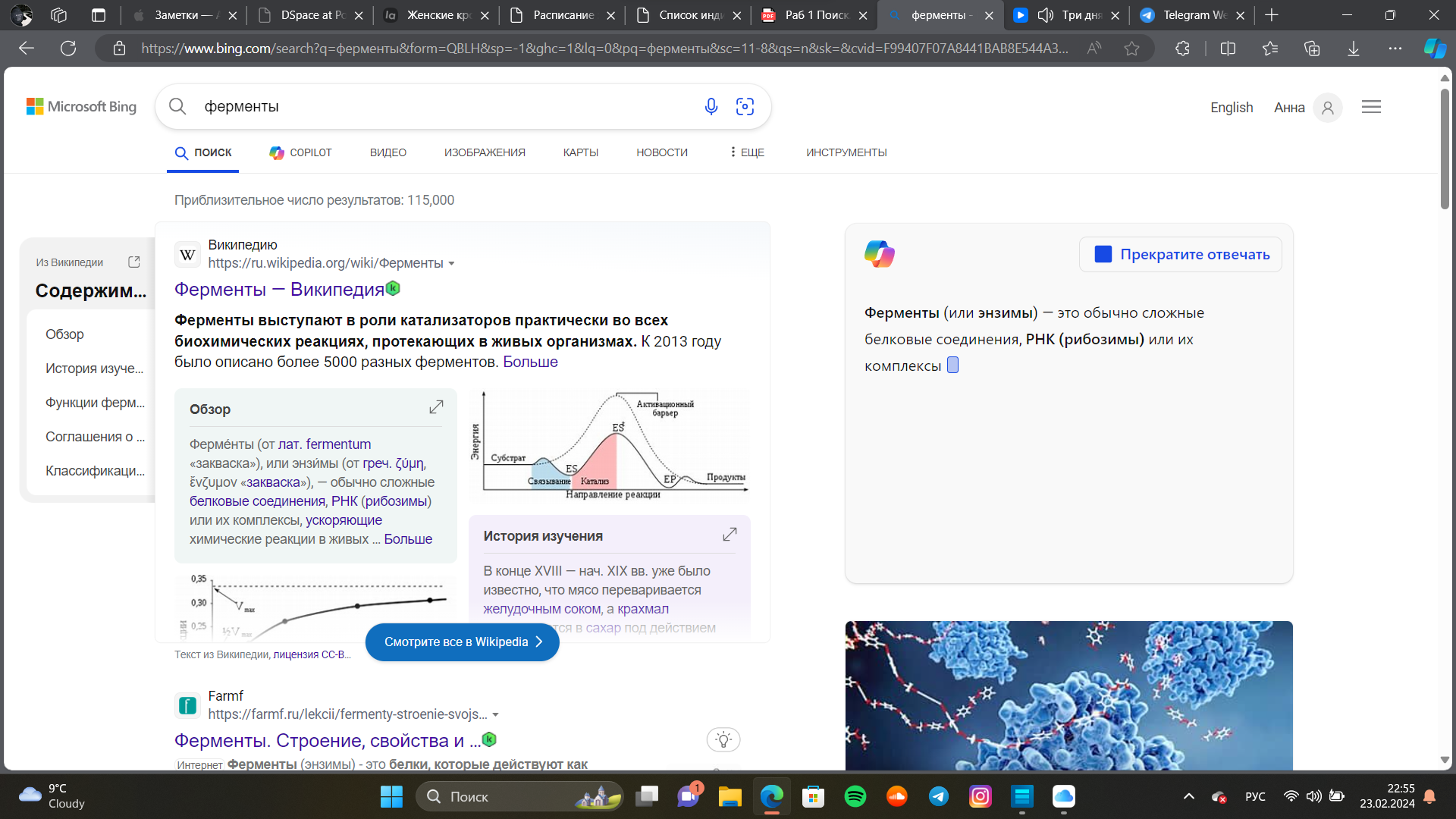The height and width of the screenshot is (819, 1456).
Task: Open favorites list icon
Action: point(1270,49)
